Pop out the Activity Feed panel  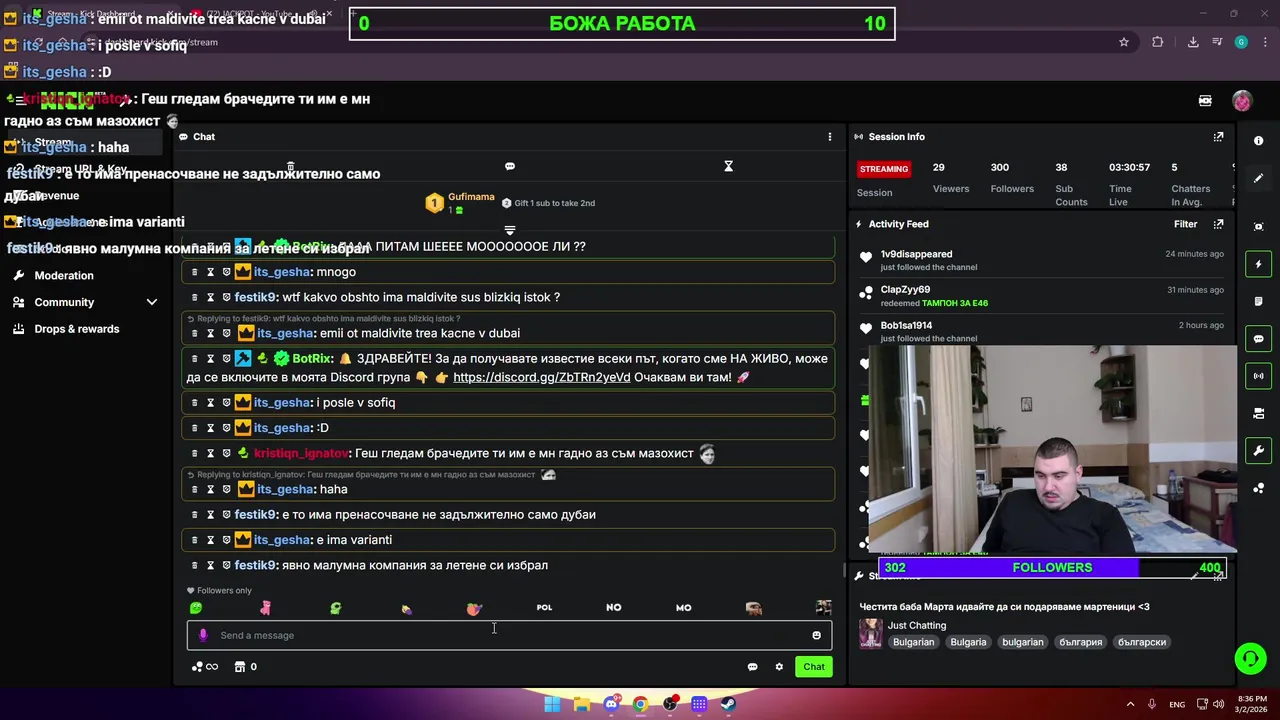(1218, 224)
